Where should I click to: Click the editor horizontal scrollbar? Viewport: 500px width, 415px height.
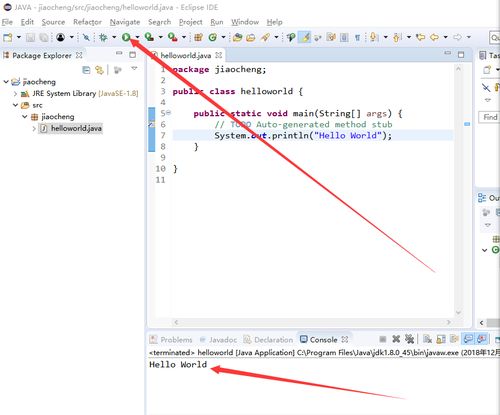(x=312, y=322)
